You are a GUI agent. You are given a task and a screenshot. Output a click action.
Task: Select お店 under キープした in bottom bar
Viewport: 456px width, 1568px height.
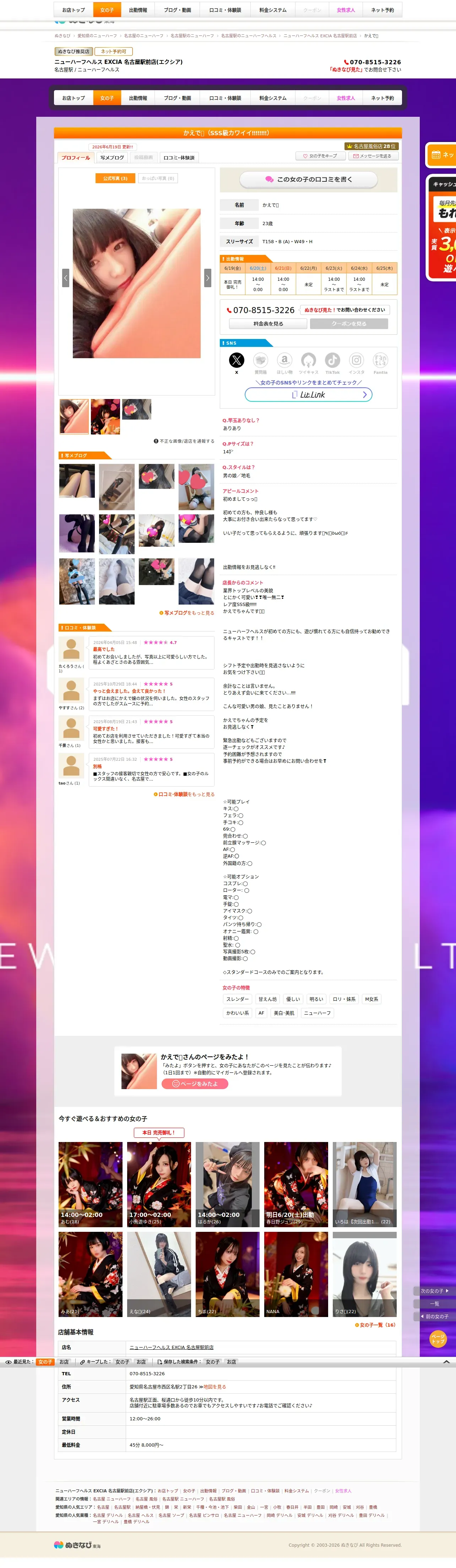click(141, 1362)
